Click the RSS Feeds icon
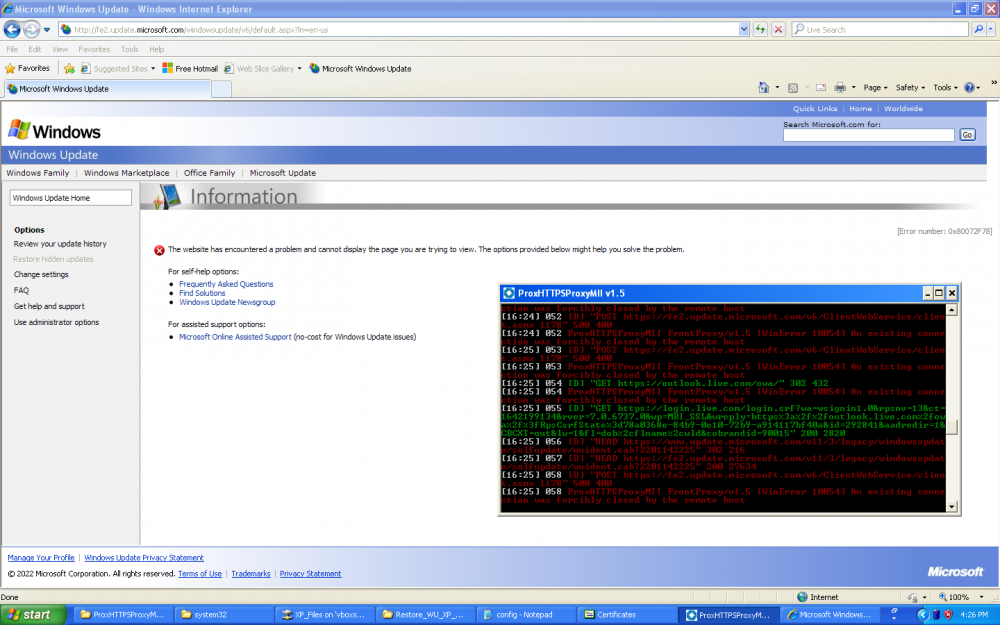Image resolution: width=1000 pixels, height=625 pixels. pyautogui.click(x=792, y=88)
